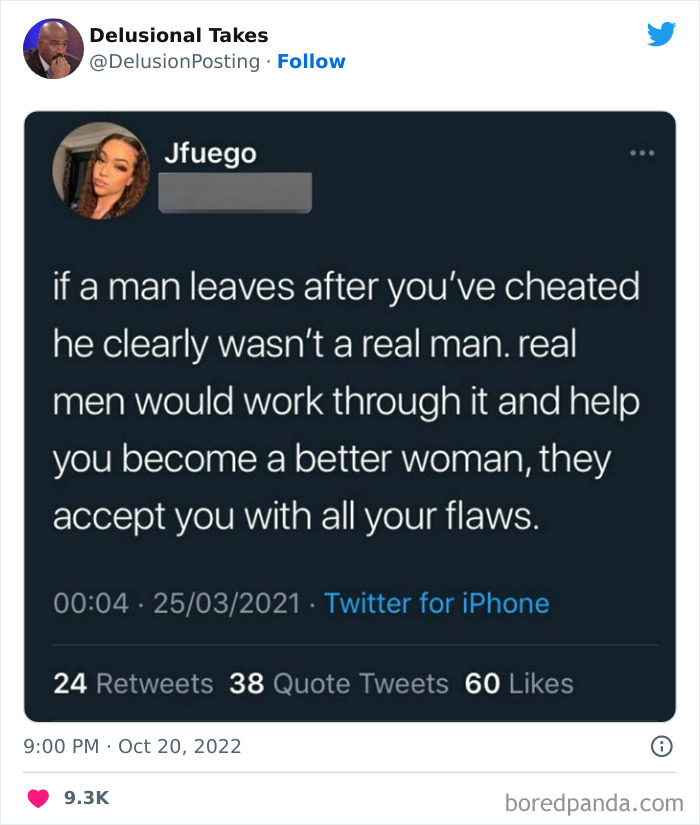The height and width of the screenshot is (825, 700).
Task: Click the 9:00 PM Oct 20 2022 timestamp
Action: 133,746
